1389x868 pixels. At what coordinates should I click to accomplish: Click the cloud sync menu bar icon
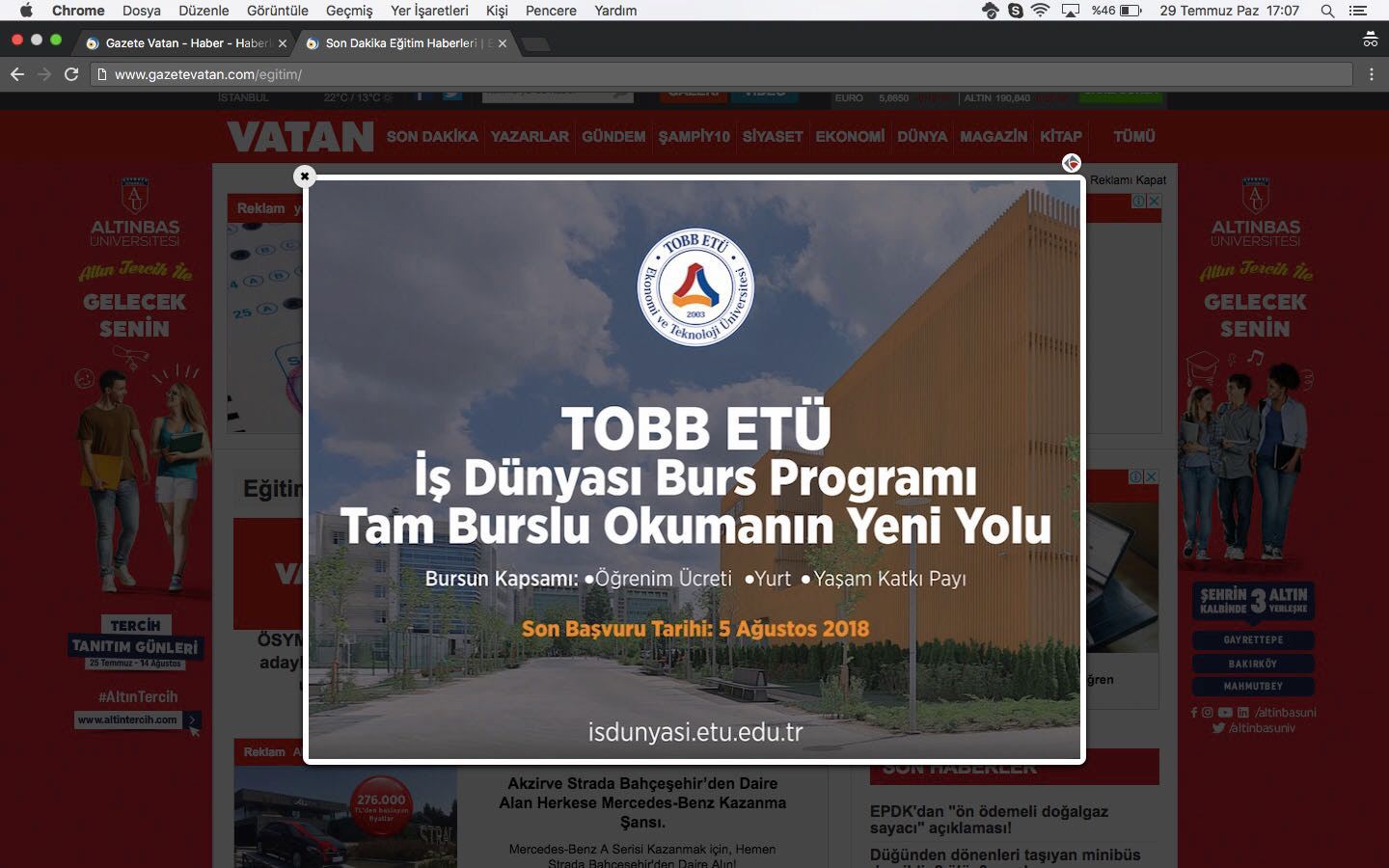pyautogui.click(x=990, y=11)
